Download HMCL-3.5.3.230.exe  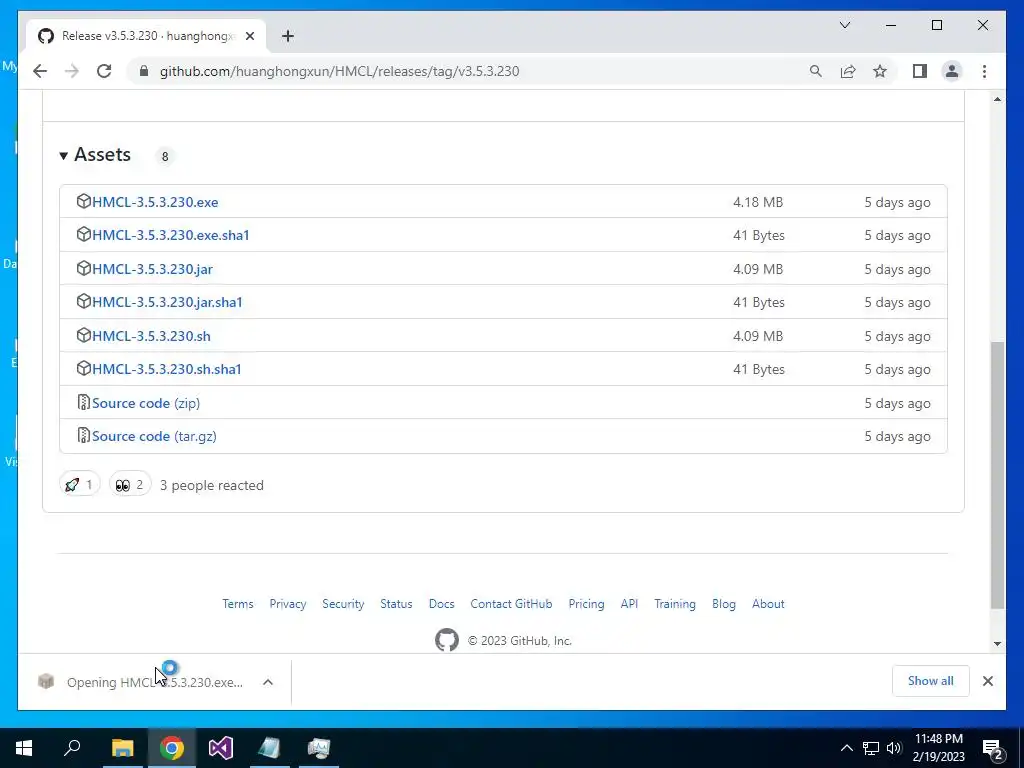tap(155, 202)
